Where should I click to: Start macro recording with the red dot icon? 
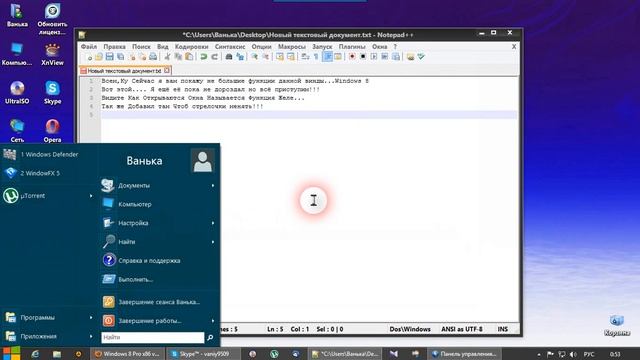(352, 57)
